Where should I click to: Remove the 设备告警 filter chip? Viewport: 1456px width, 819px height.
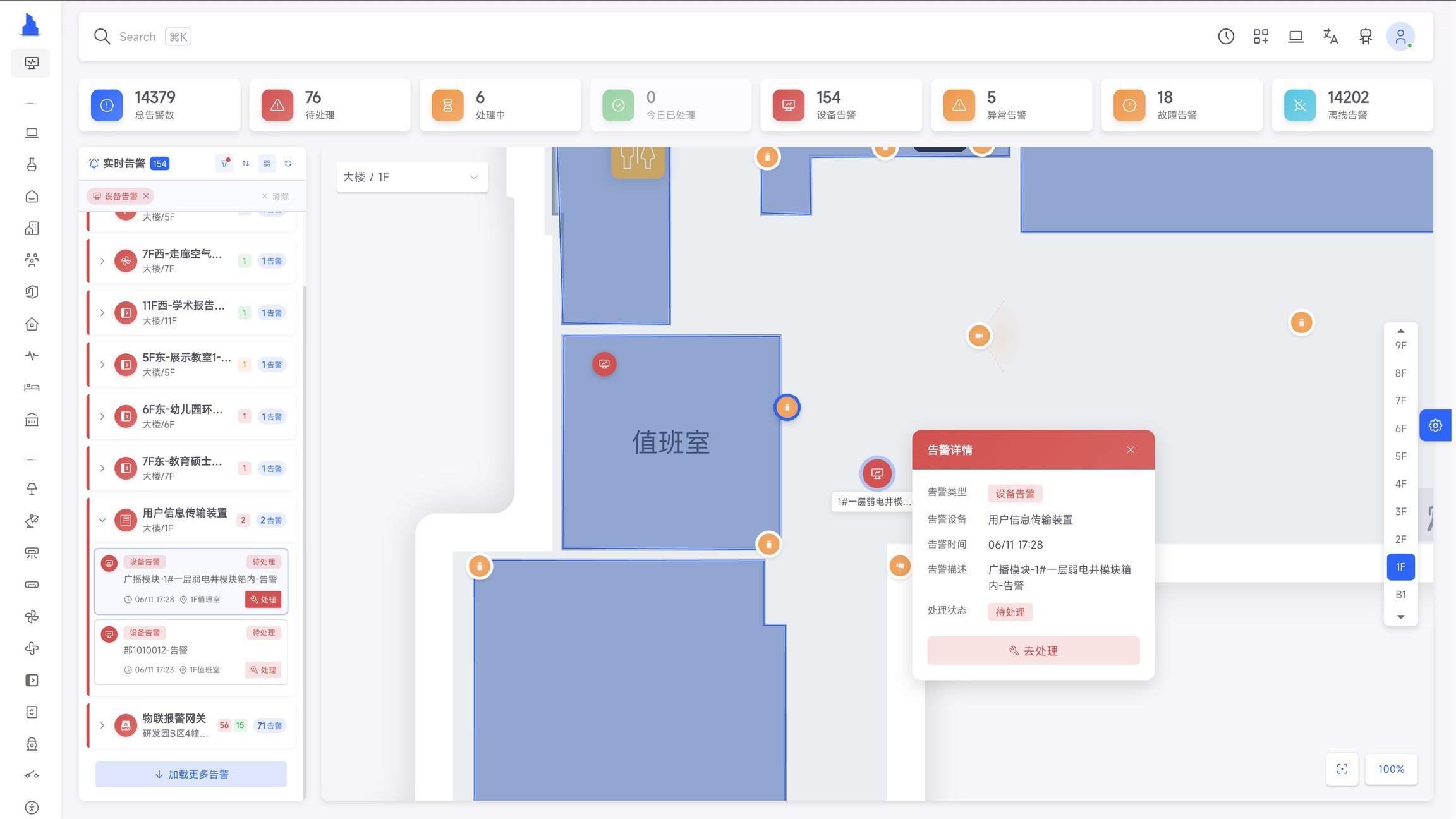point(146,196)
